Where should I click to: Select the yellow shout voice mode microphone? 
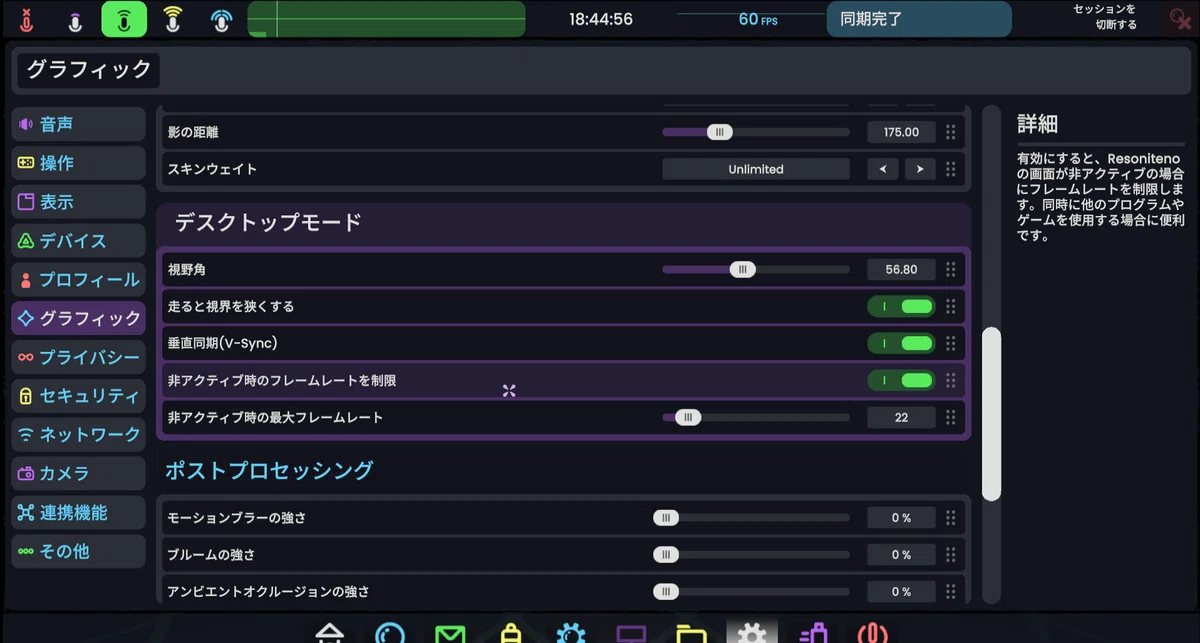tap(173, 19)
